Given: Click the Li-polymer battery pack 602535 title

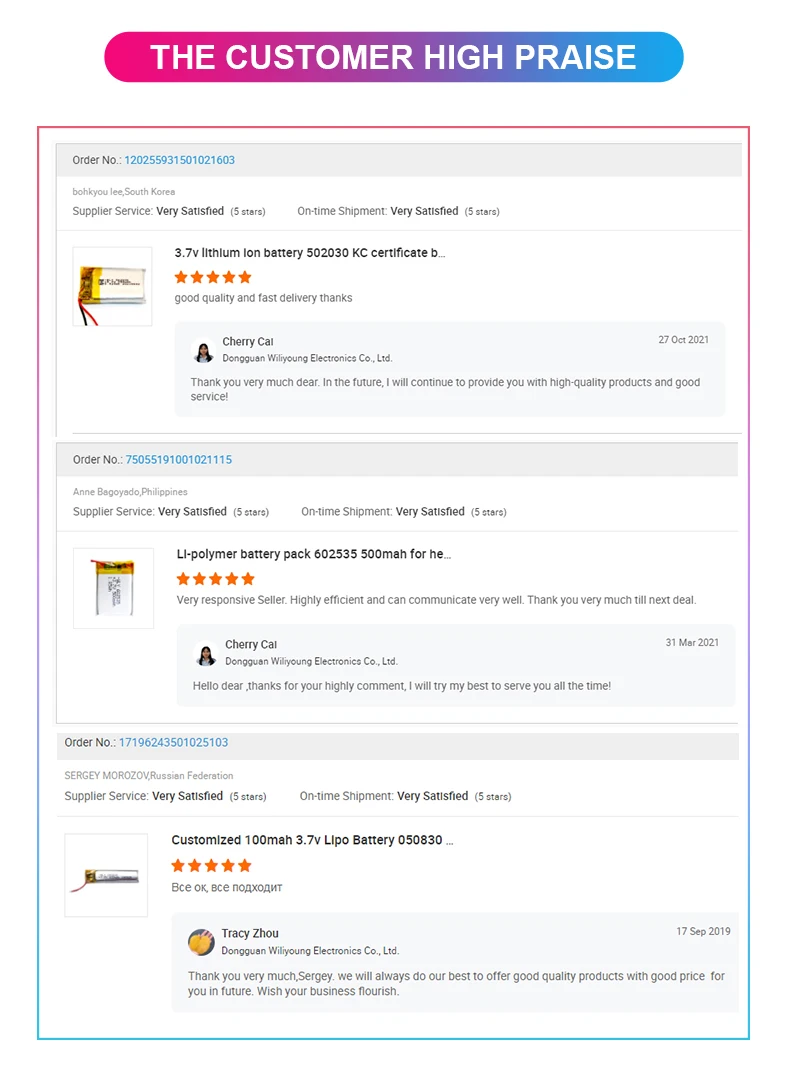Looking at the screenshot, I should pos(314,554).
